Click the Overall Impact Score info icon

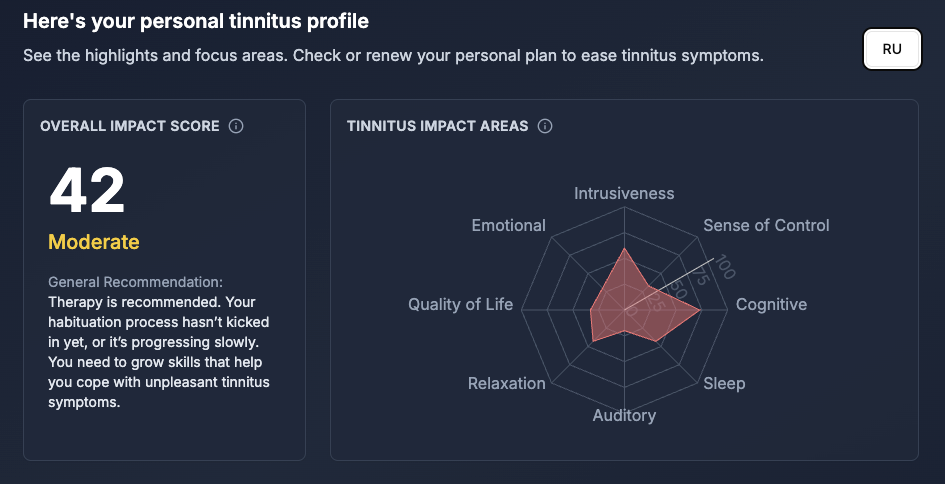pyautogui.click(x=236, y=126)
